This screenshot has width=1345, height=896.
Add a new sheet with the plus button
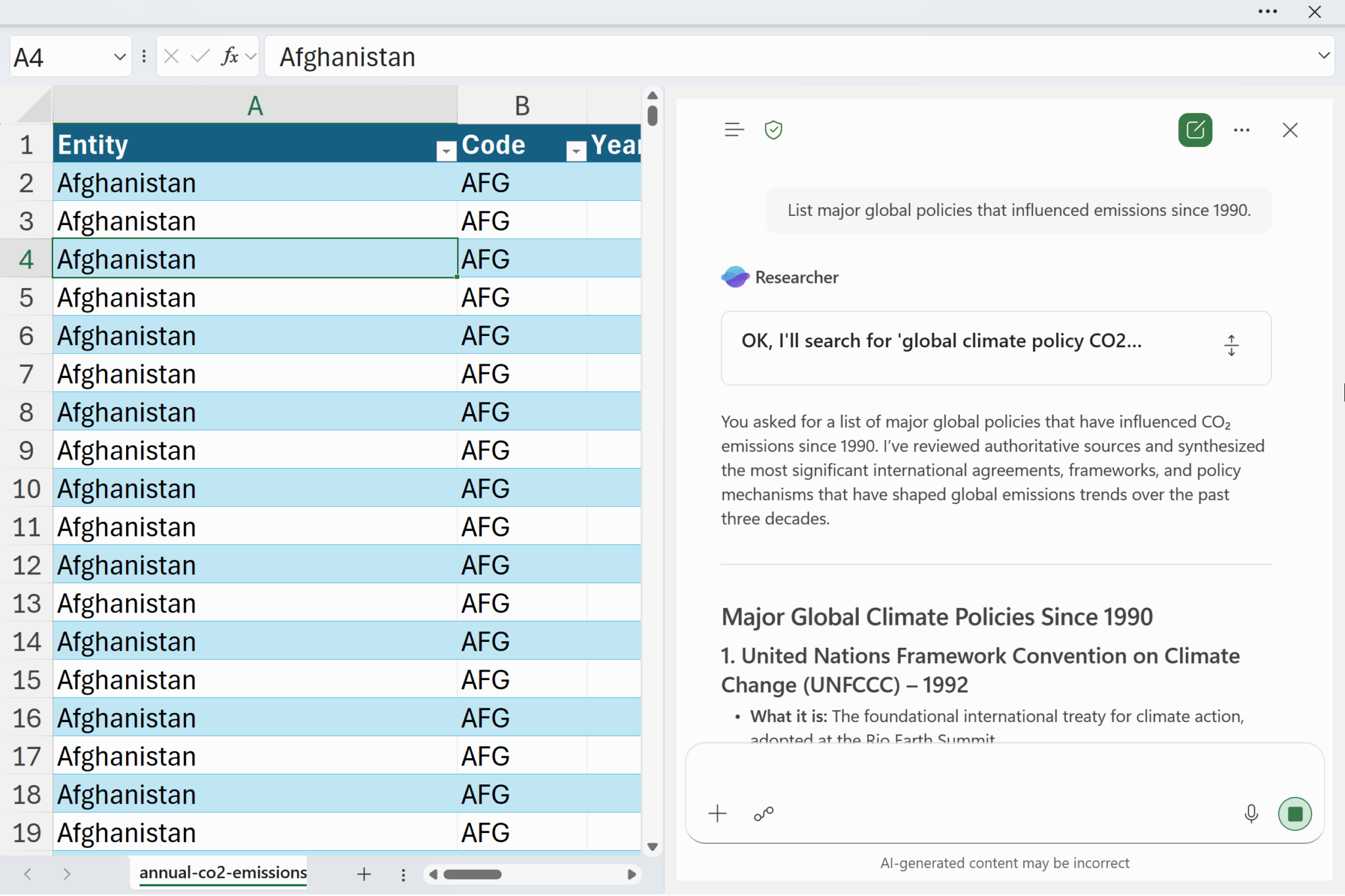pos(364,874)
